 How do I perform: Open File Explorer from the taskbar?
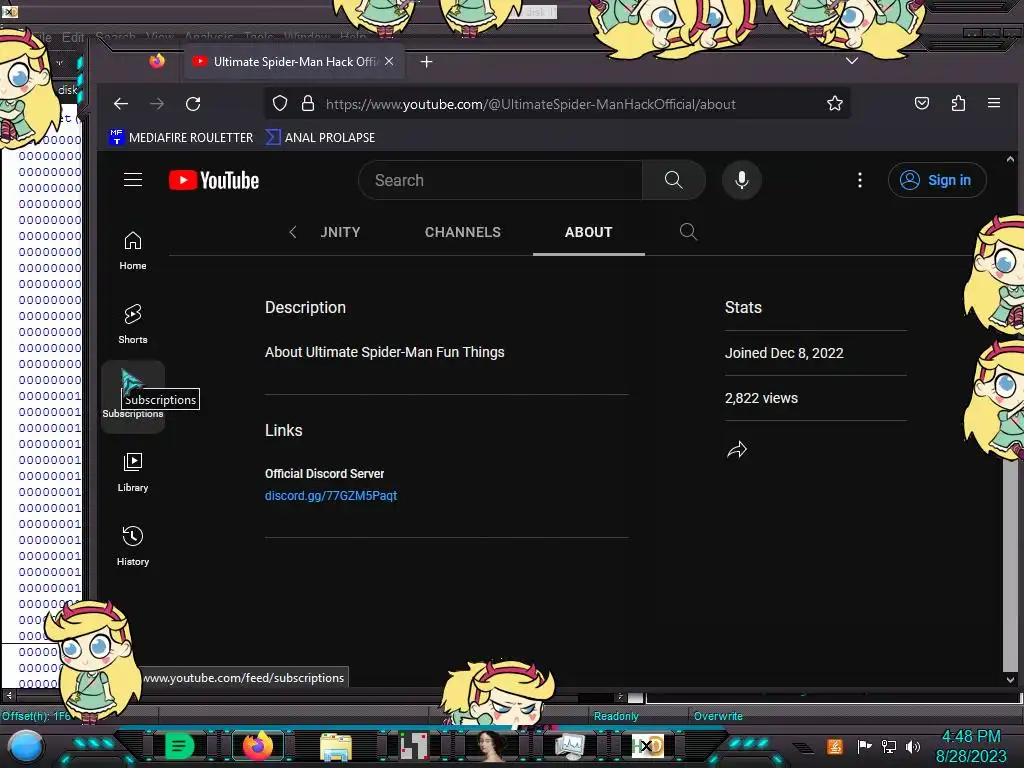point(336,747)
